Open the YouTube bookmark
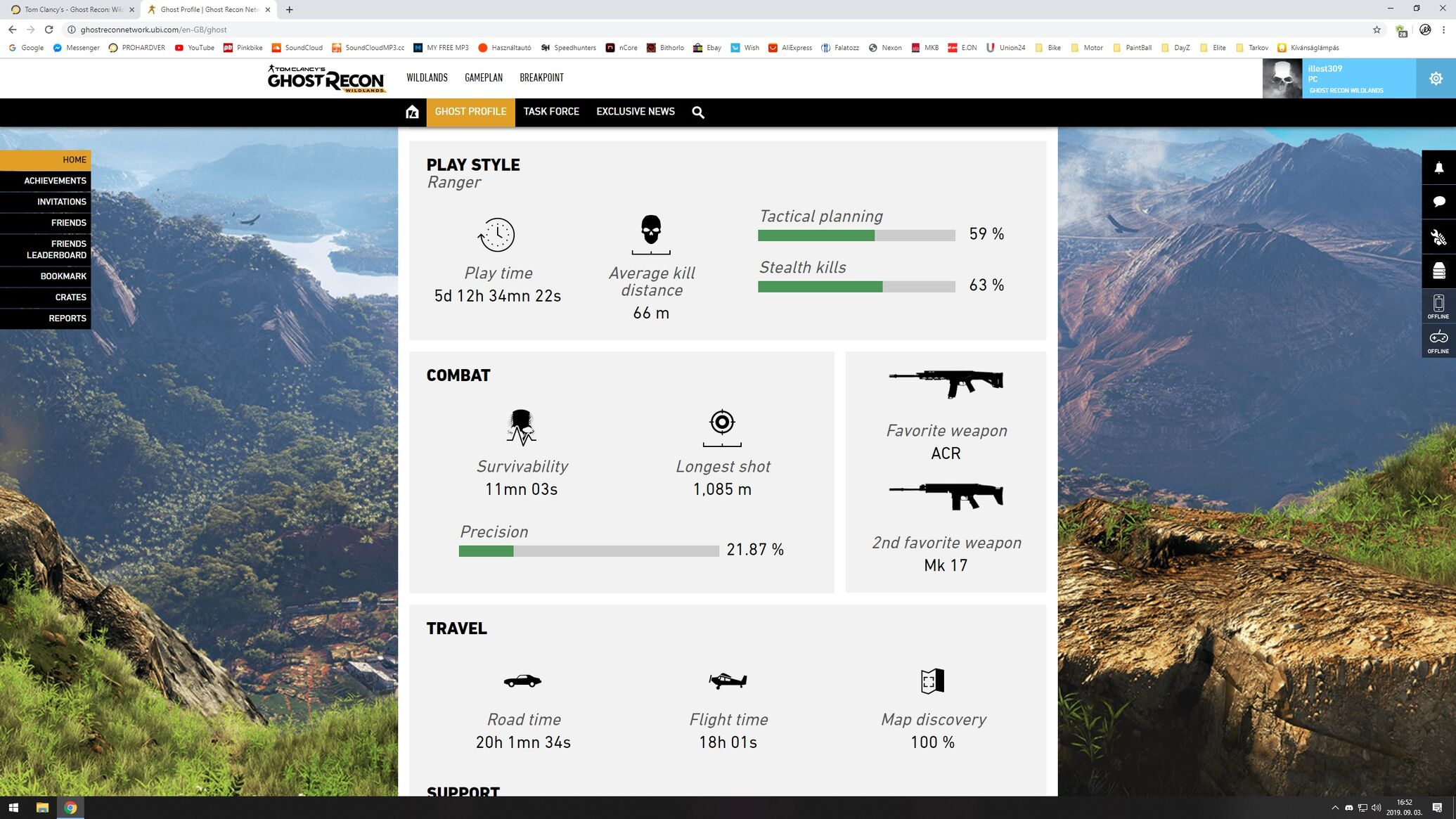This screenshot has height=819, width=1456. point(195,48)
